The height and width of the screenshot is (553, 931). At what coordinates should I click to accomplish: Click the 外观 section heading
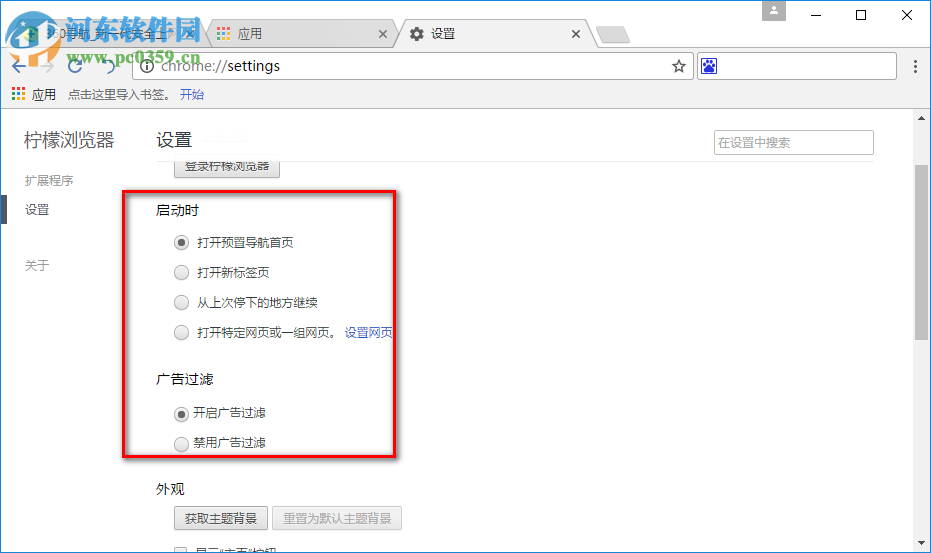[x=170, y=489]
